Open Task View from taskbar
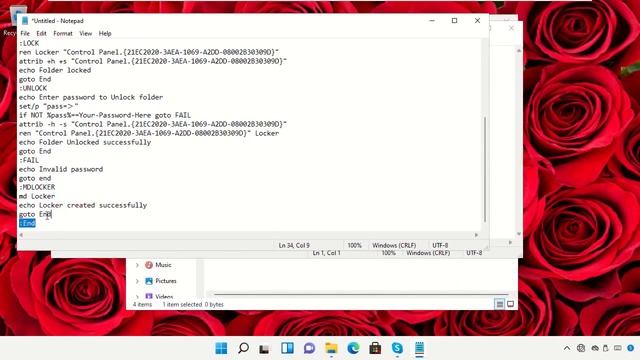 (x=265, y=348)
